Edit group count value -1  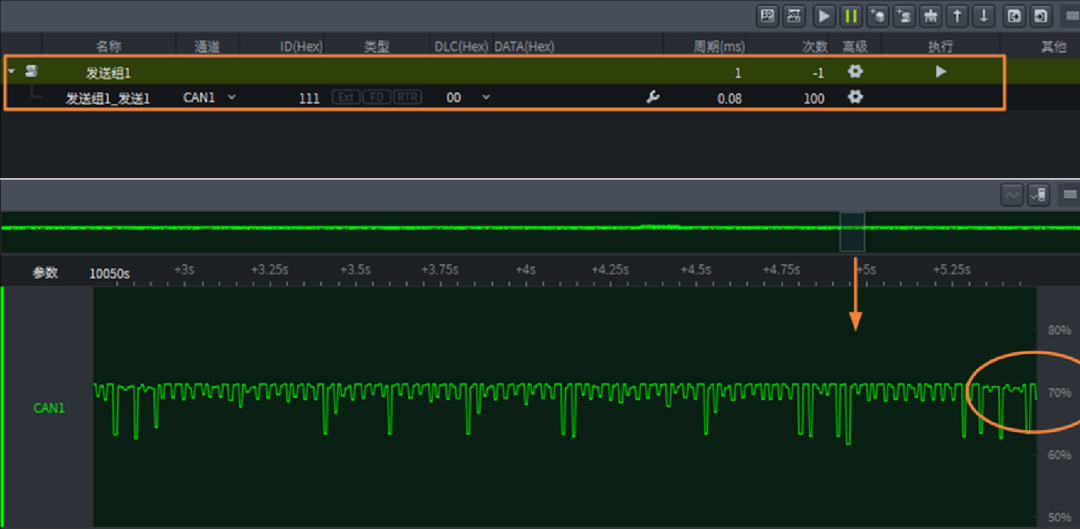(x=818, y=72)
